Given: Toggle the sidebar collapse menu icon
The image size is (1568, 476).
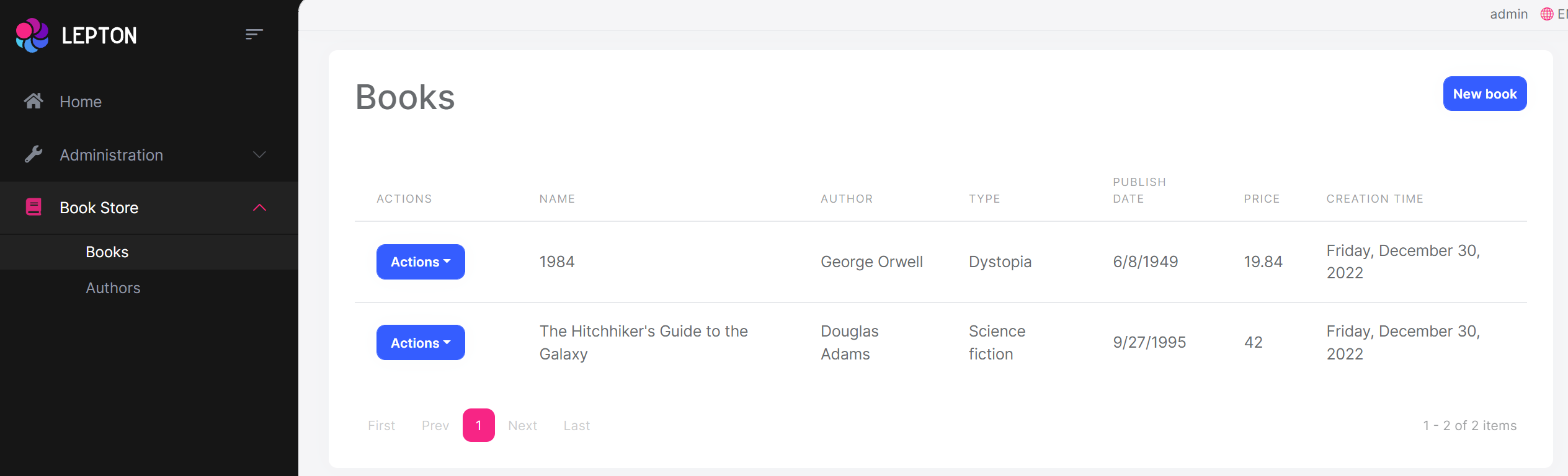Looking at the screenshot, I should point(254,35).
